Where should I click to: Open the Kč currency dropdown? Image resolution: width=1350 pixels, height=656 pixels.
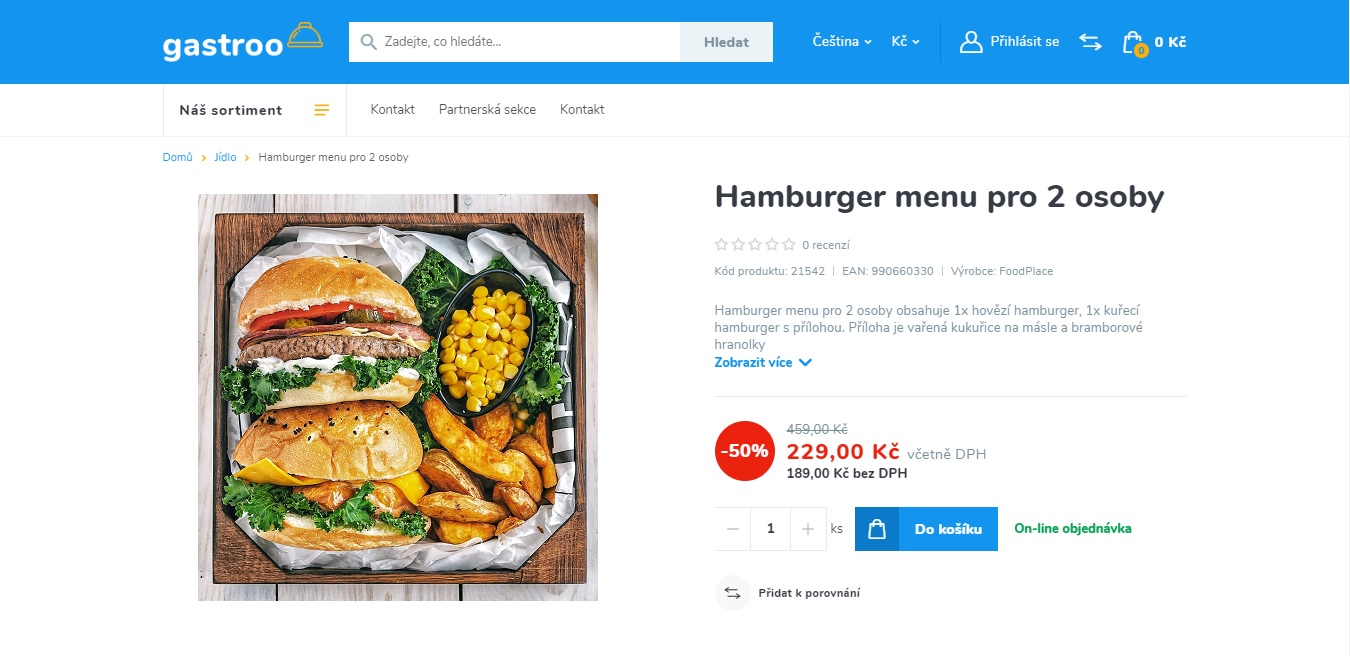[x=905, y=42]
